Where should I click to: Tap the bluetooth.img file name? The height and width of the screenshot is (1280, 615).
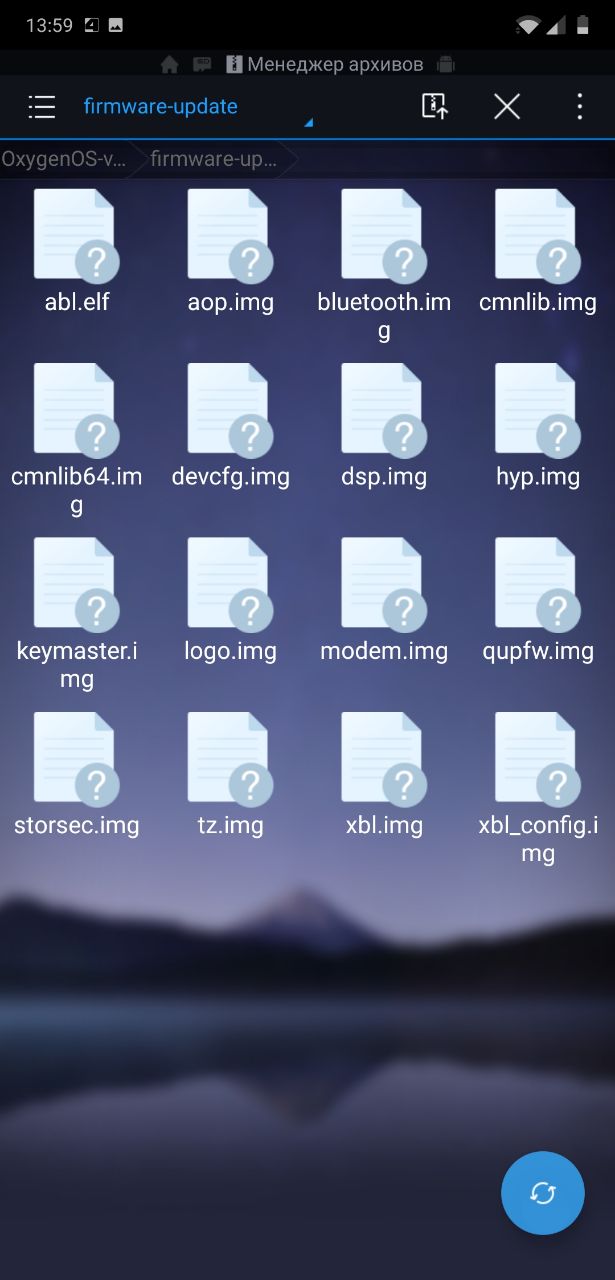pyautogui.click(x=384, y=316)
